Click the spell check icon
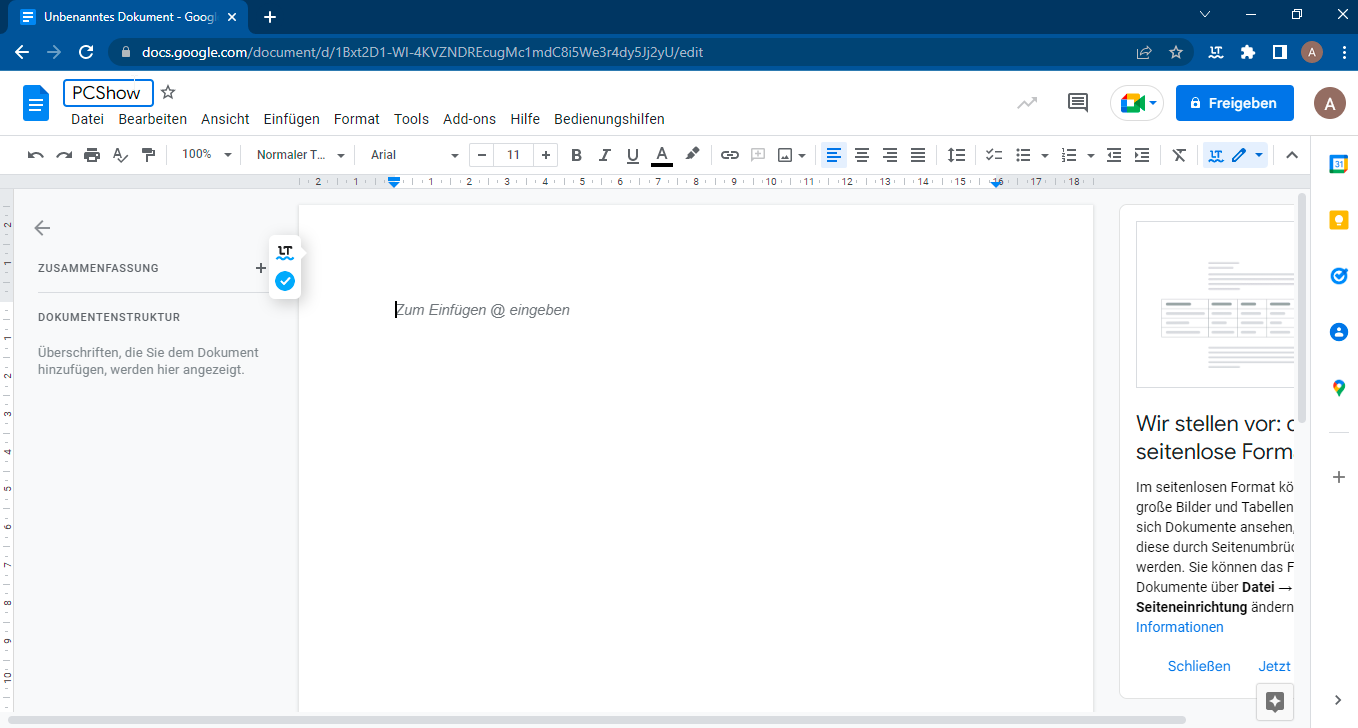The height and width of the screenshot is (728, 1358). [x=120, y=155]
